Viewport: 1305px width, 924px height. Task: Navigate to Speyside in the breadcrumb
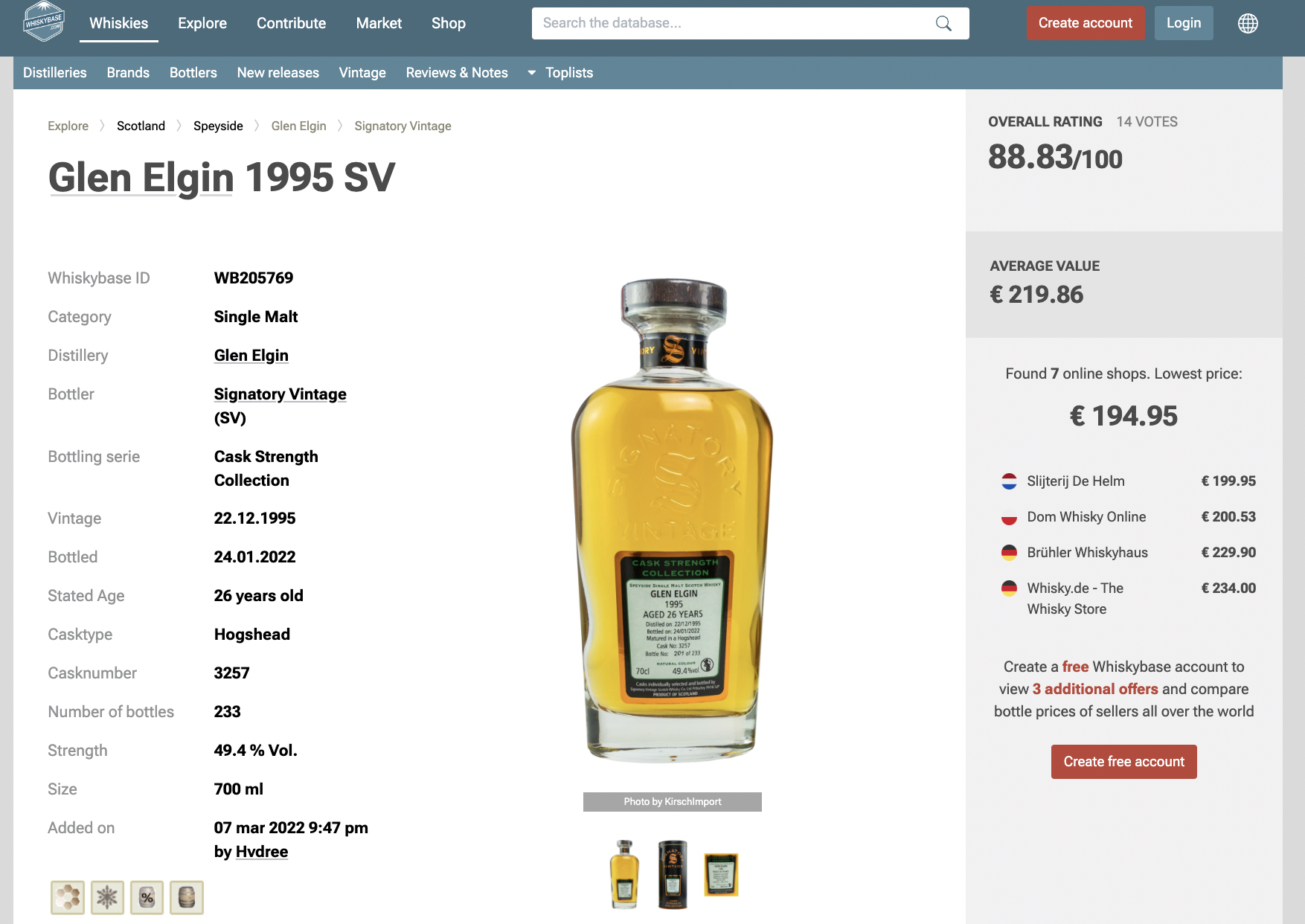click(218, 126)
